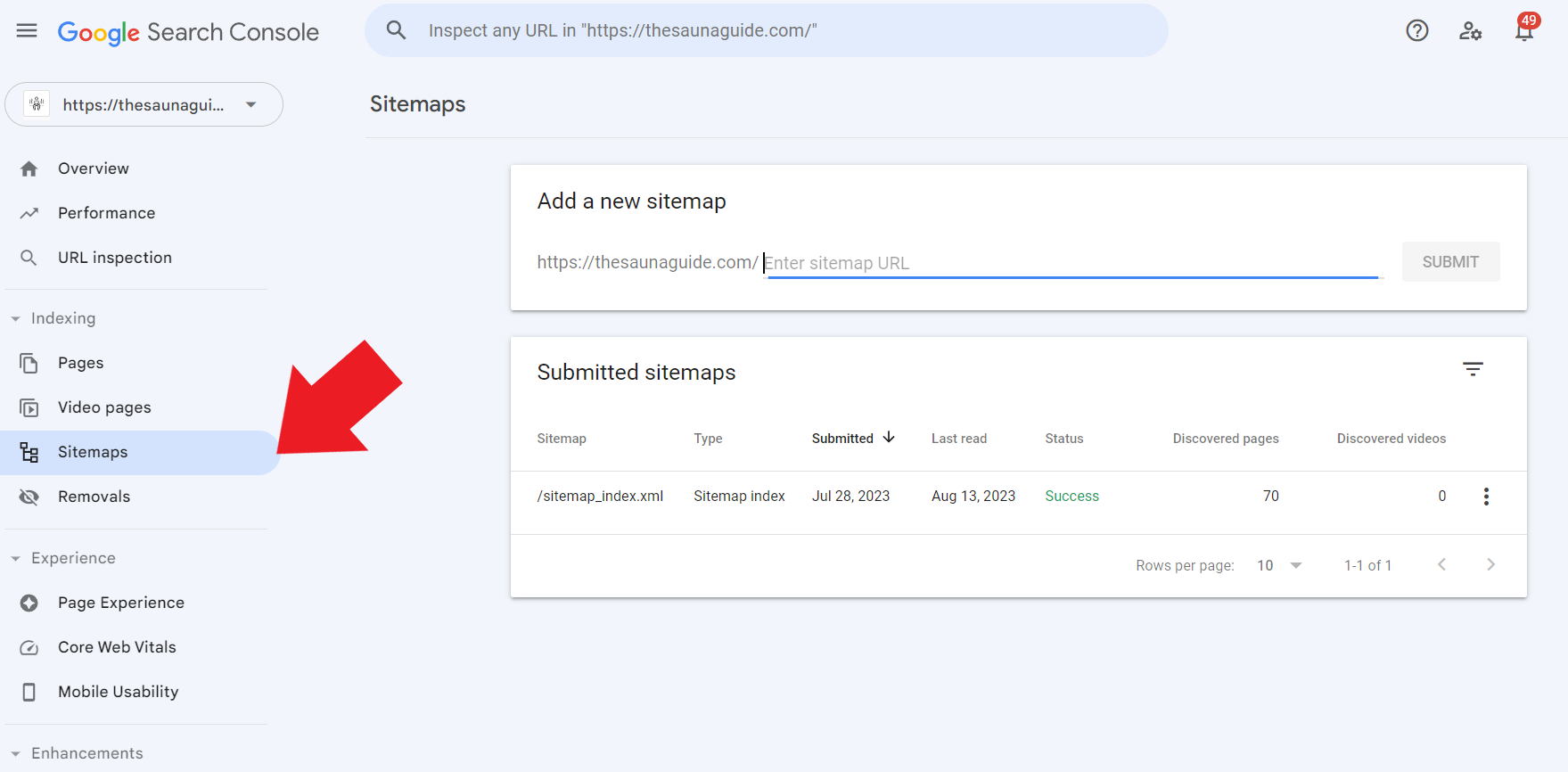
Task: Sort by the Discovered videos column header
Action: [x=1391, y=439]
